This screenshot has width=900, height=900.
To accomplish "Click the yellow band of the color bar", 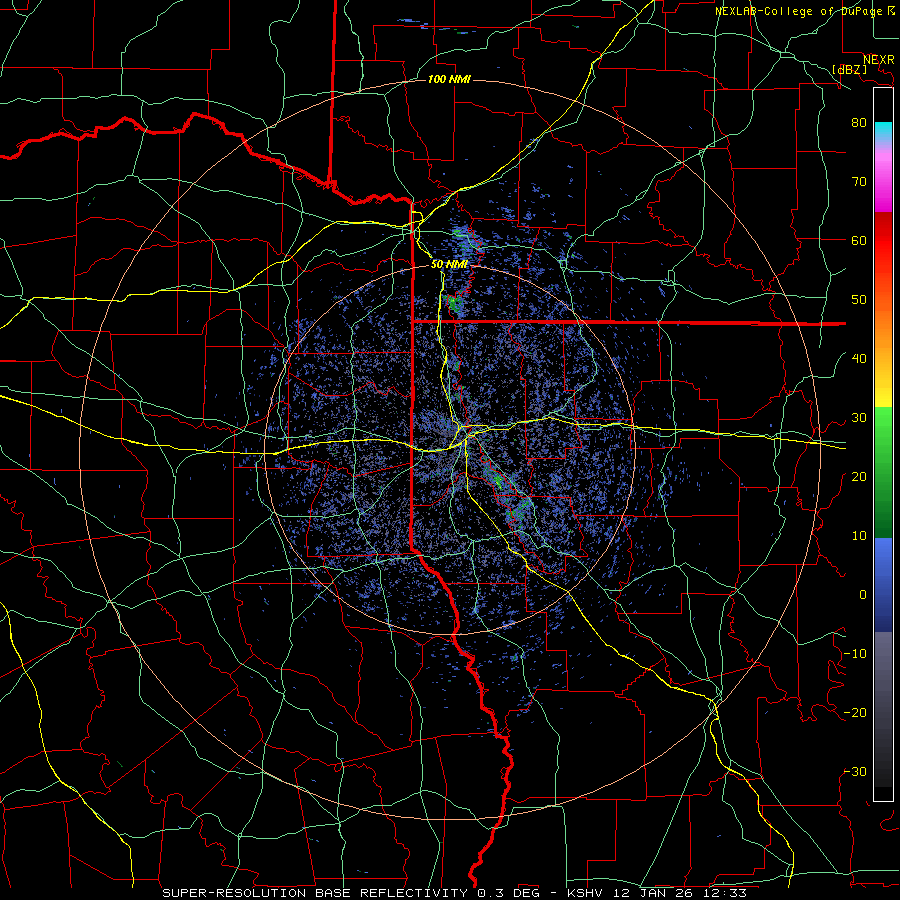I will (x=883, y=390).
